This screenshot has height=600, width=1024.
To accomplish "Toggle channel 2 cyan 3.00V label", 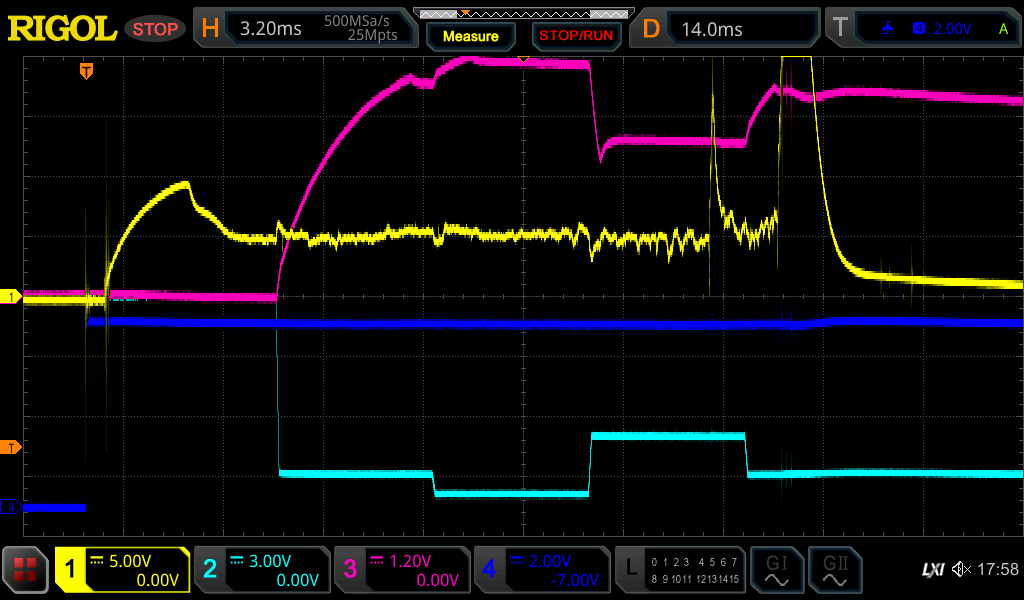I will pos(262,570).
